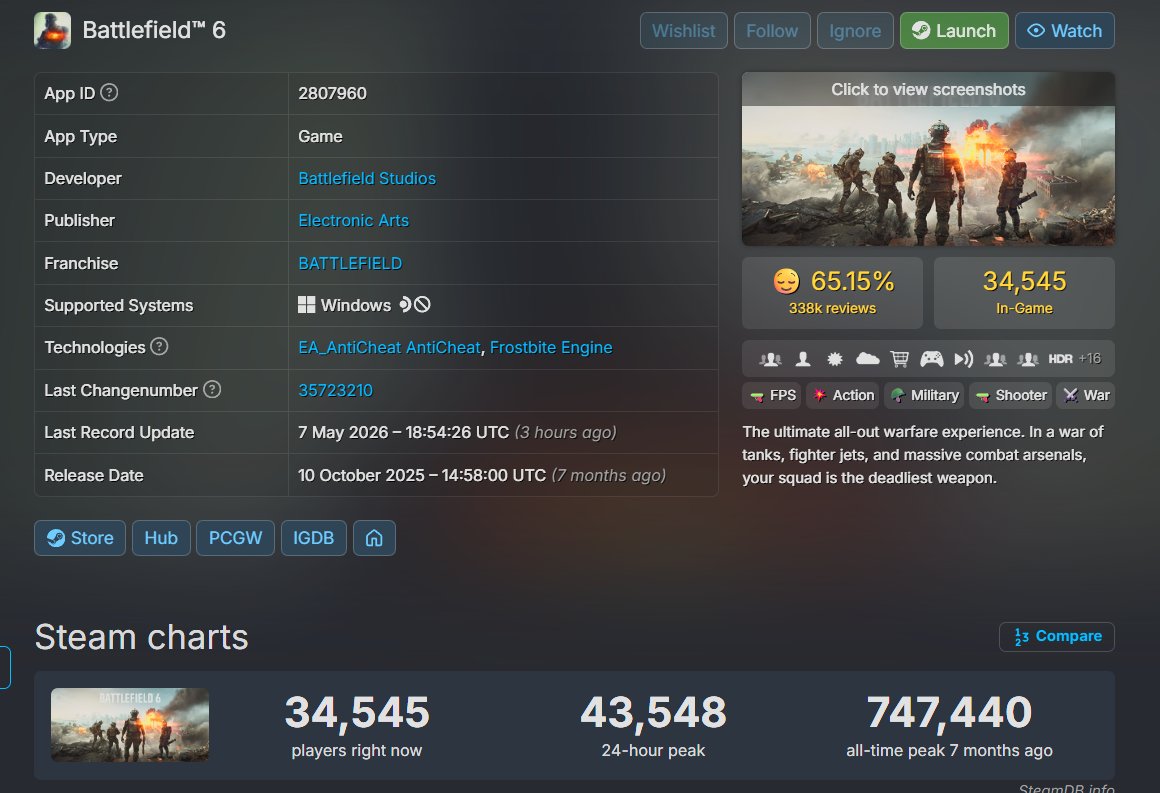Click the '65.15%' review score
The height and width of the screenshot is (793, 1160).
pos(852,281)
